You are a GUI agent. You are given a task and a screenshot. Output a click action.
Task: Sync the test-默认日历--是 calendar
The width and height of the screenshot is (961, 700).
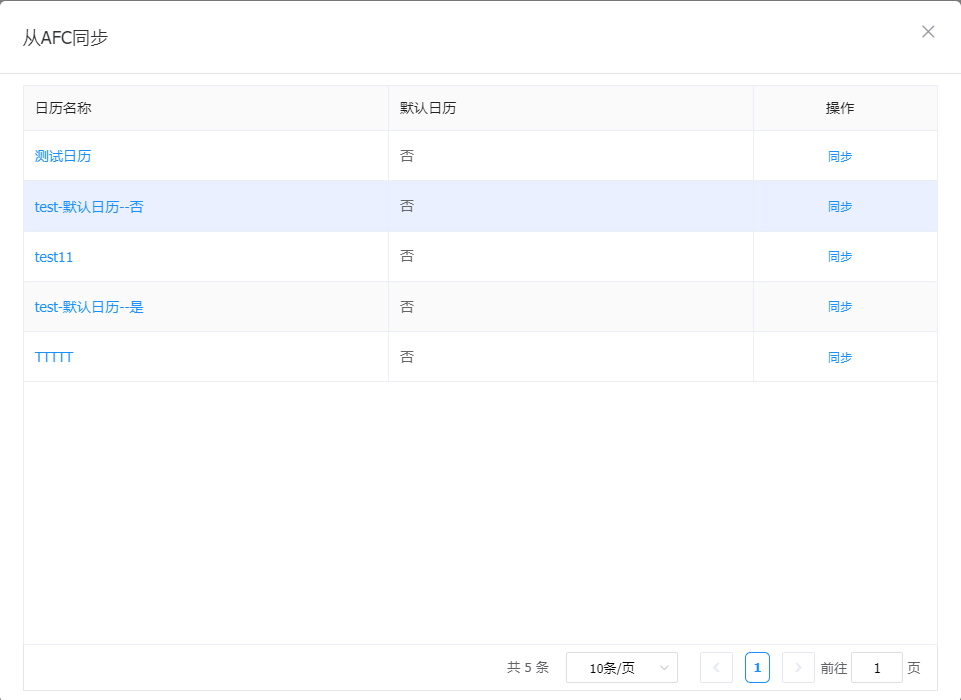coord(840,307)
